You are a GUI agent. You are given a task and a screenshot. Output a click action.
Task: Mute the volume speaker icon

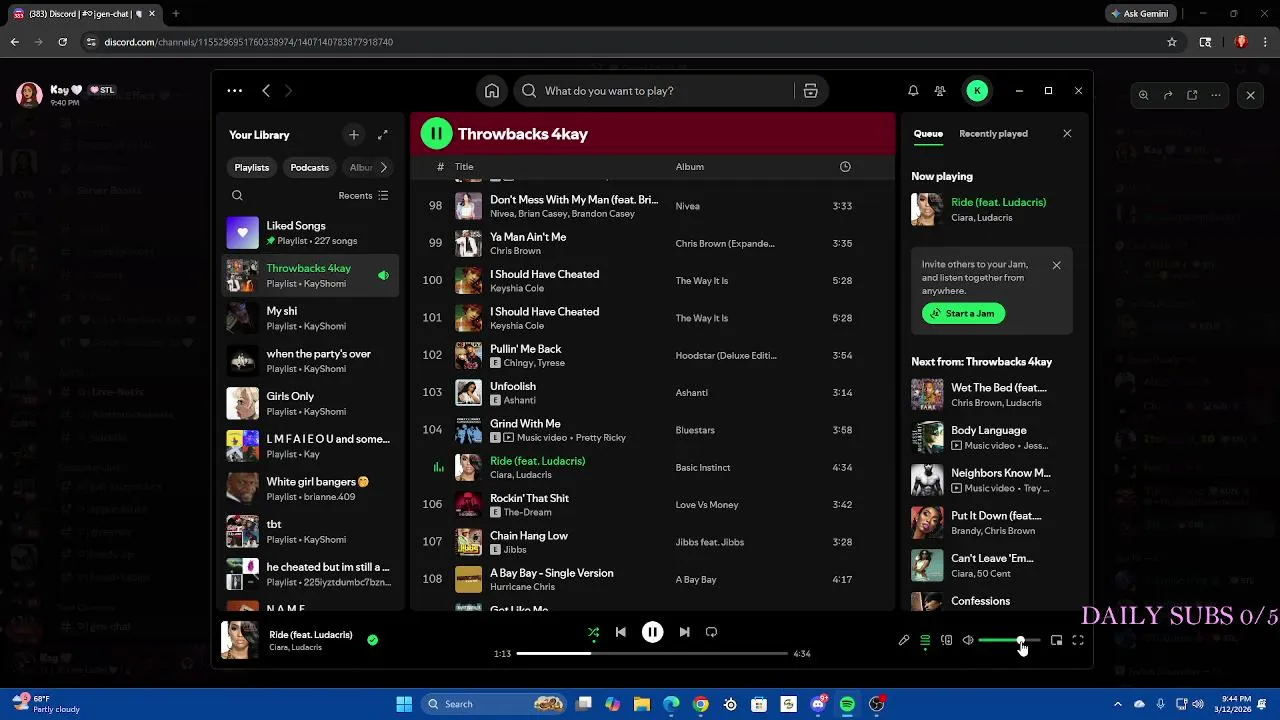coord(968,640)
